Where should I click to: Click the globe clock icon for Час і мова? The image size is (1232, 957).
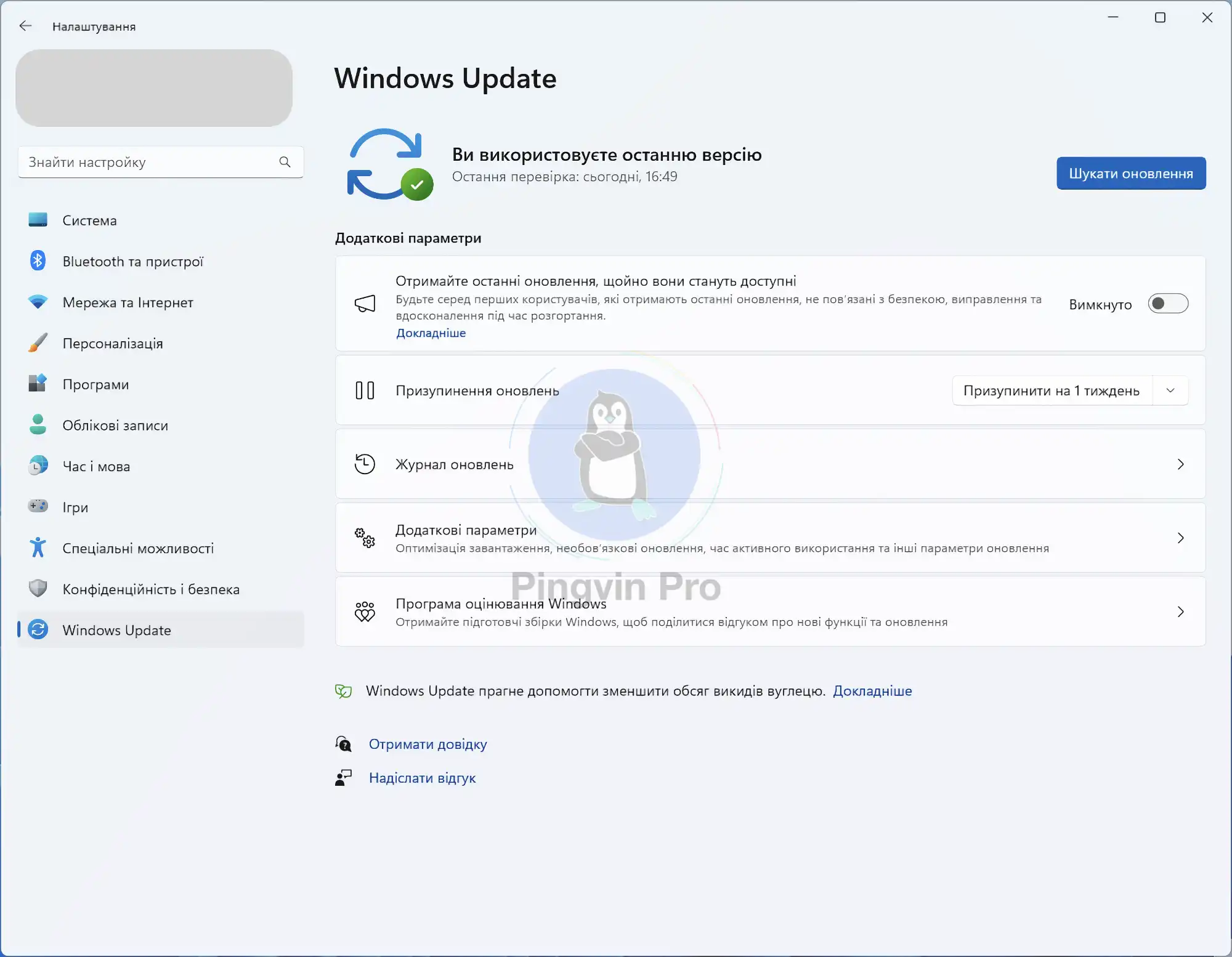coord(38,466)
